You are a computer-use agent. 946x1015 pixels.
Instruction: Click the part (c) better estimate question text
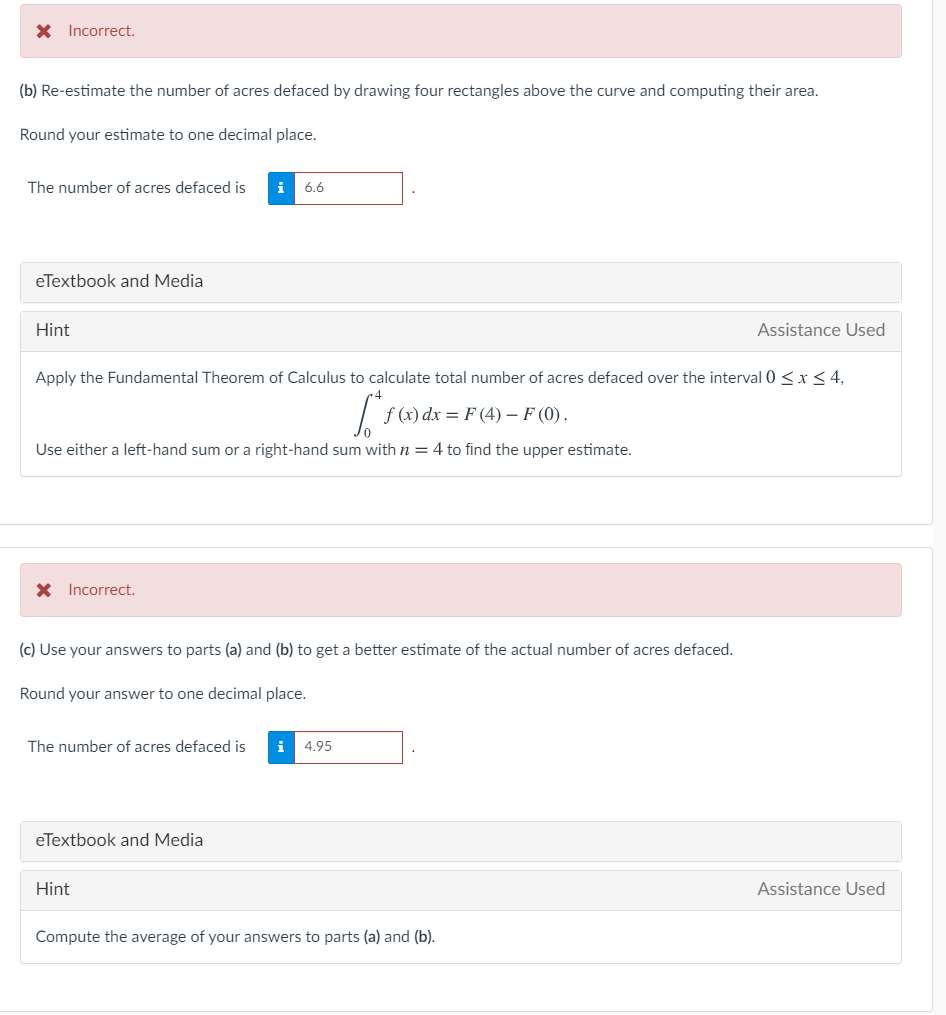point(376,649)
